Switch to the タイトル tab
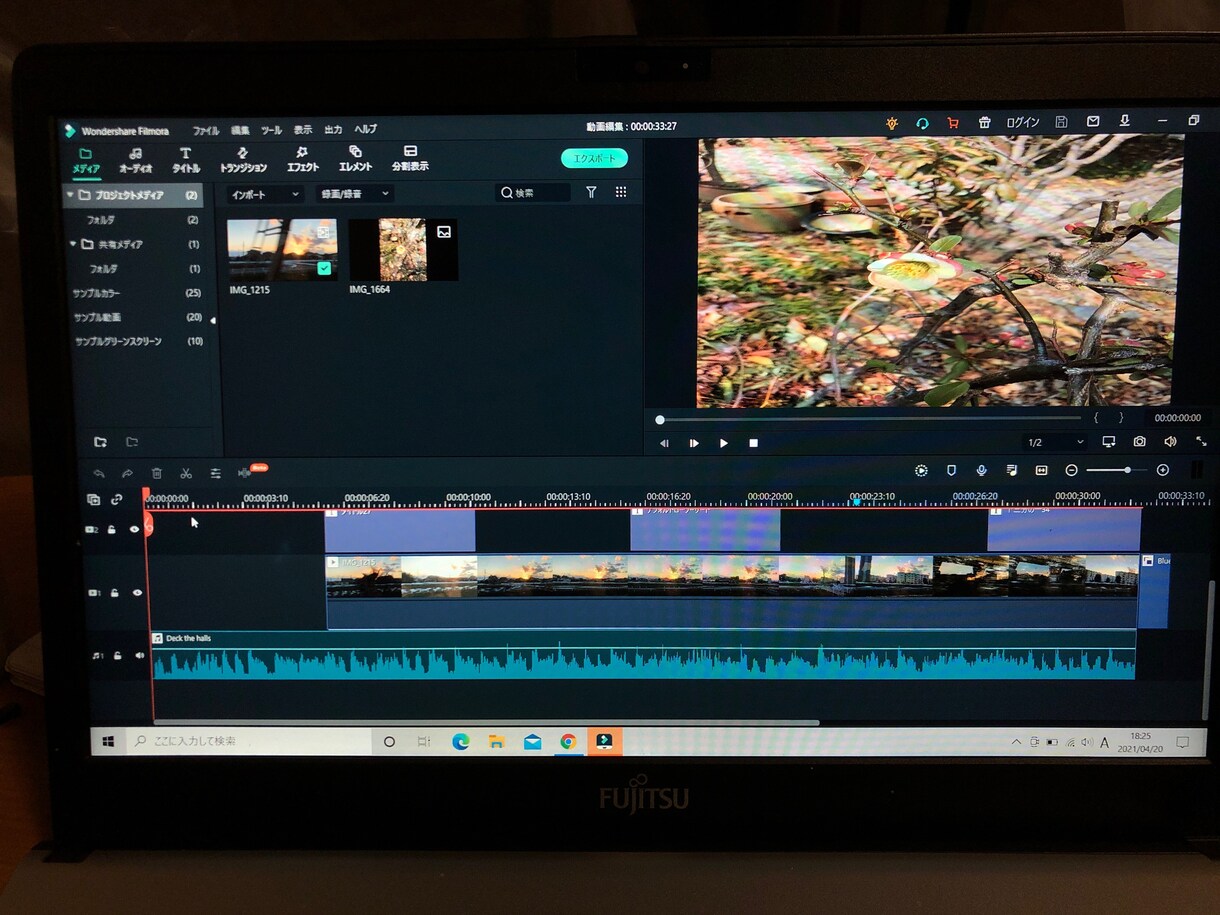Viewport: 1220px width, 915px height. pos(185,160)
